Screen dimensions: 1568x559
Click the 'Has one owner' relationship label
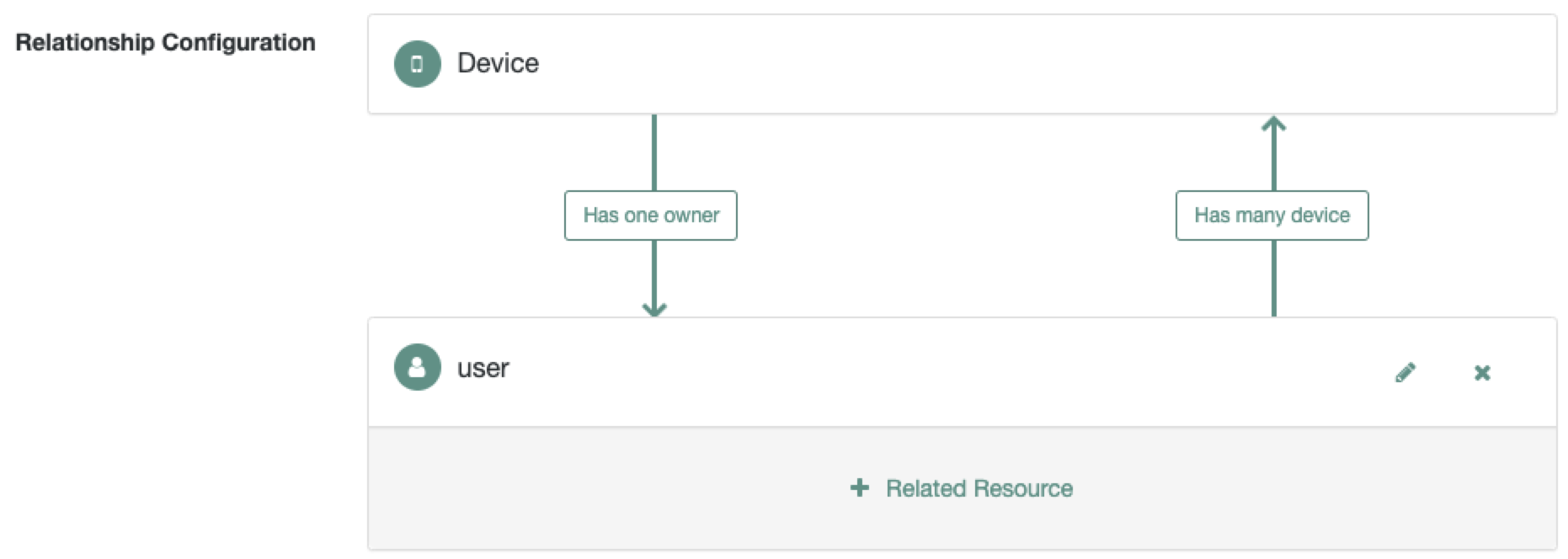point(651,216)
